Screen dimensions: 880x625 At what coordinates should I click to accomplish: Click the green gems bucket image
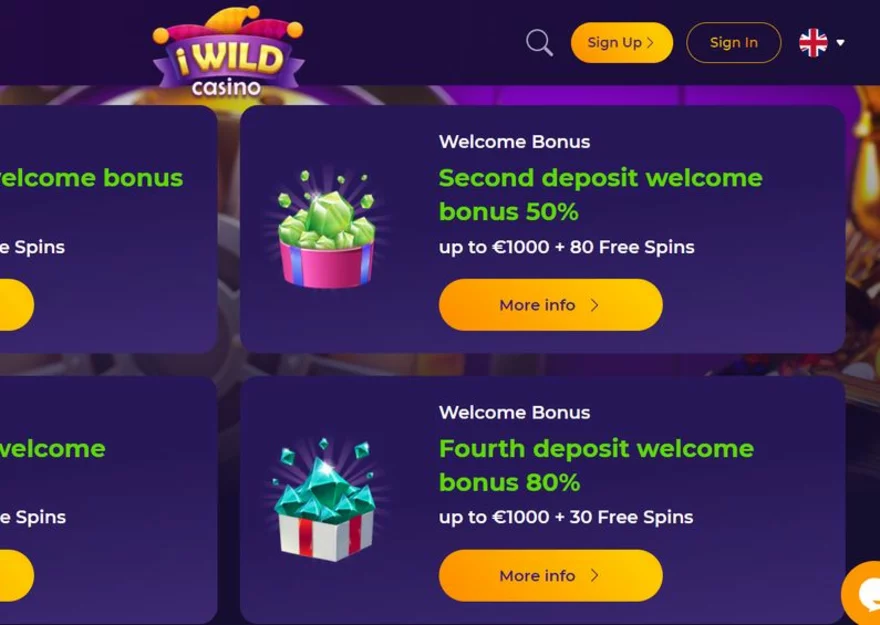(327, 230)
